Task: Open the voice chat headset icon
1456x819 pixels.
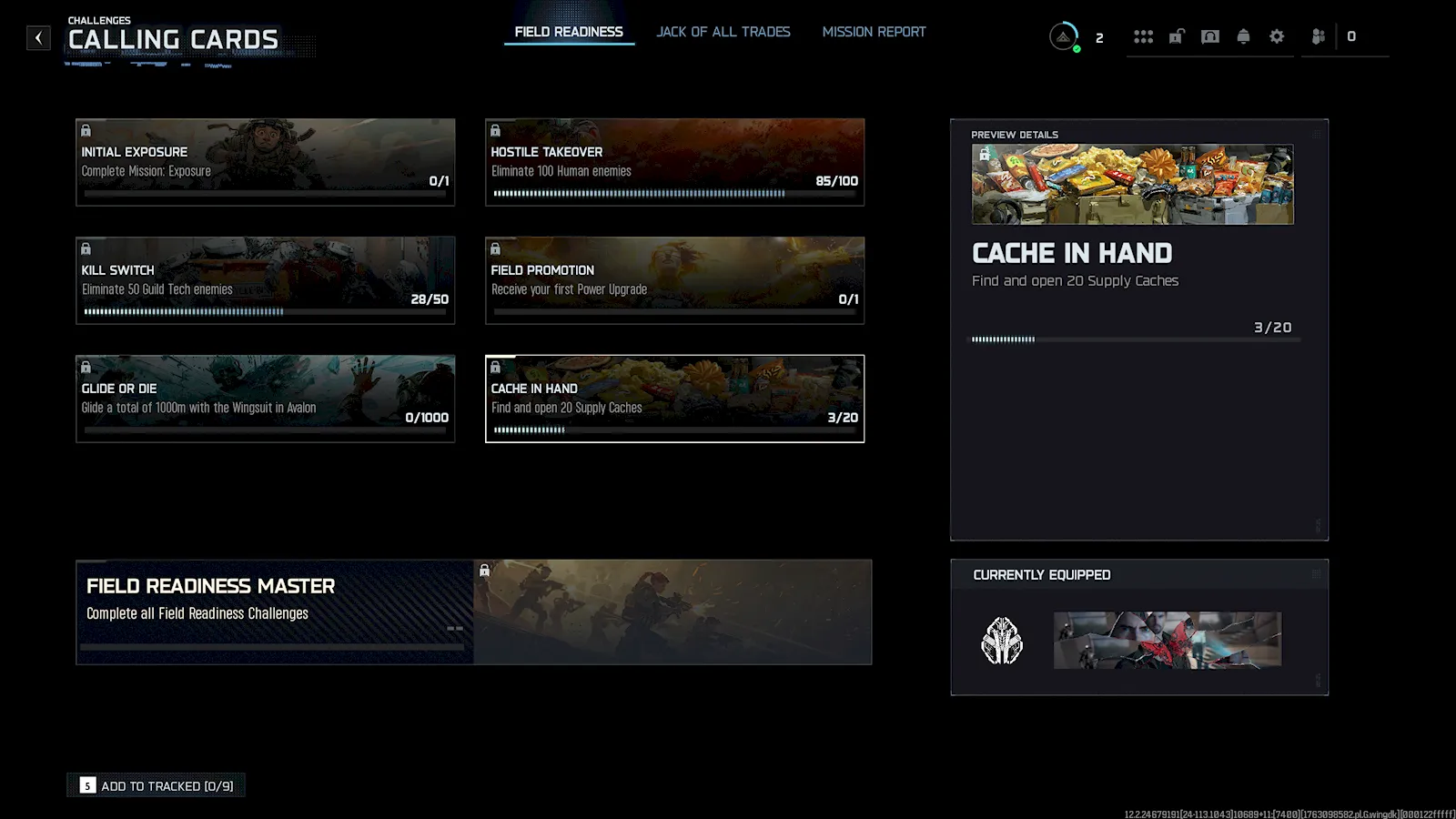Action: (1209, 36)
